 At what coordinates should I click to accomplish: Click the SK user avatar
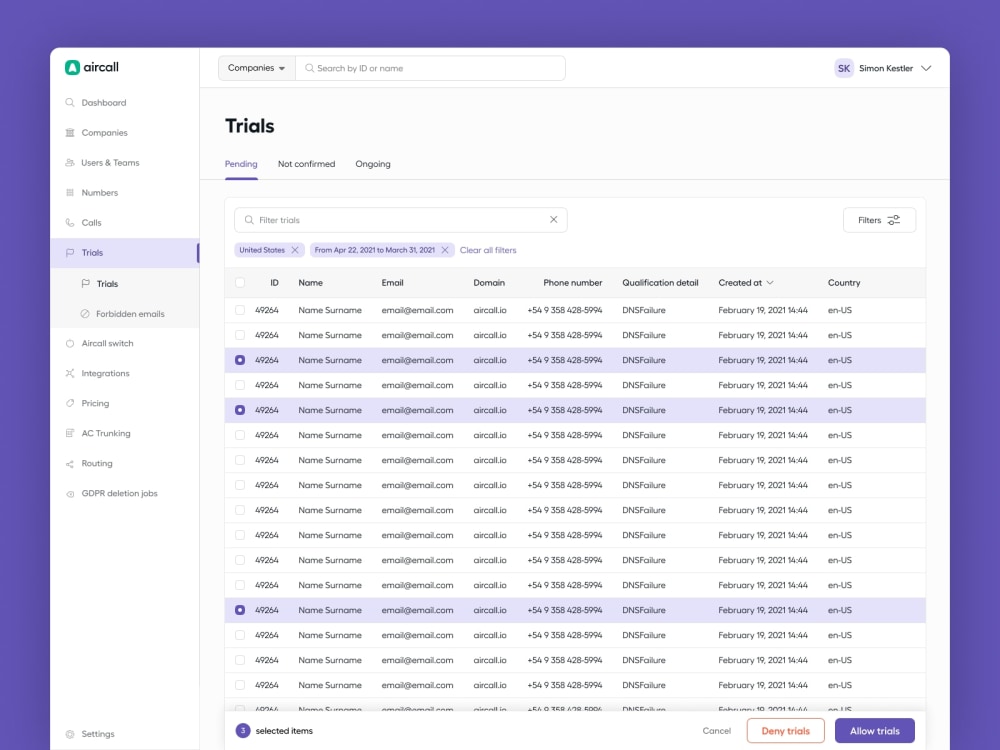pyautogui.click(x=844, y=68)
